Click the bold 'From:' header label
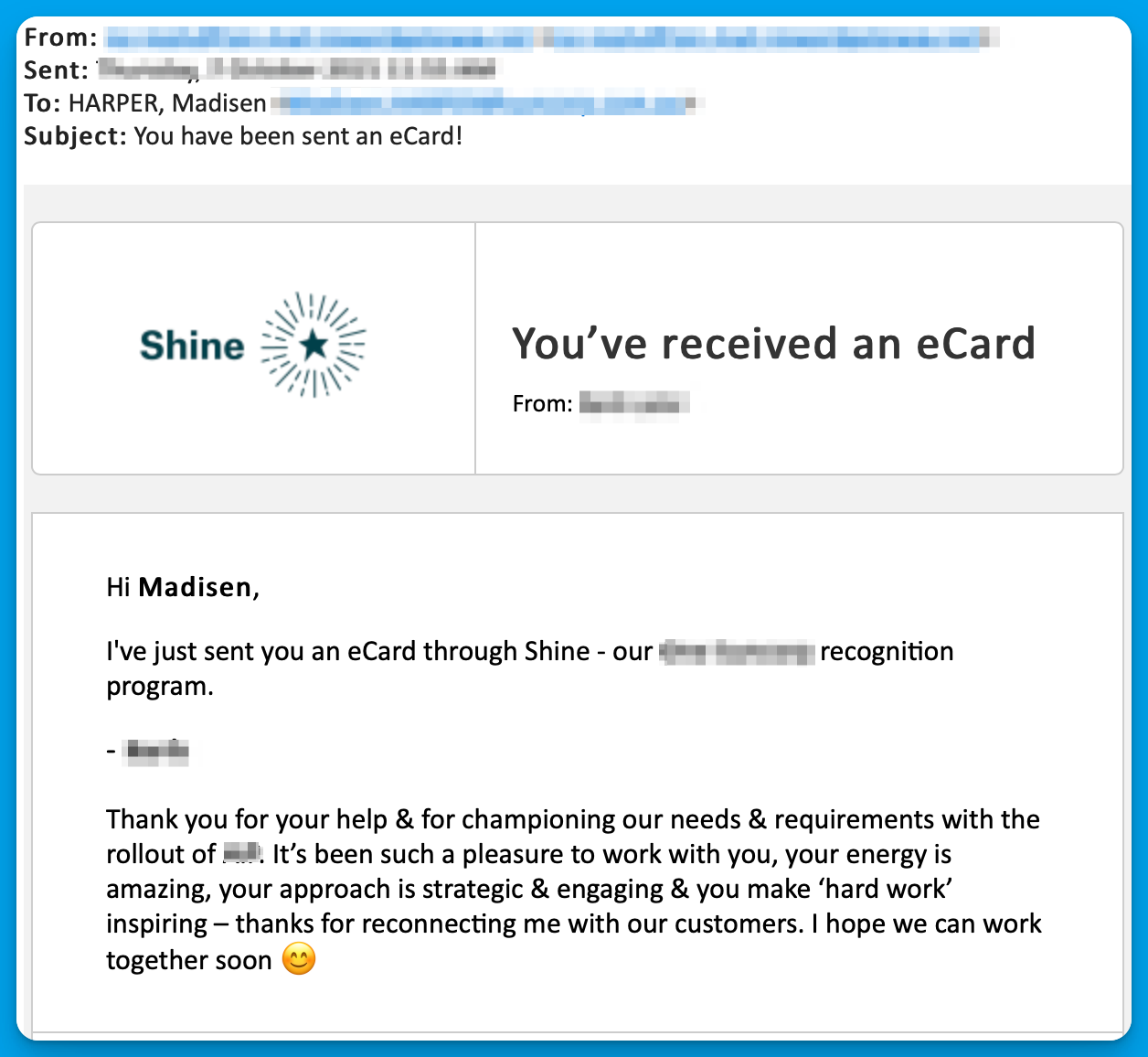The width and height of the screenshot is (1148, 1057). click(60, 37)
